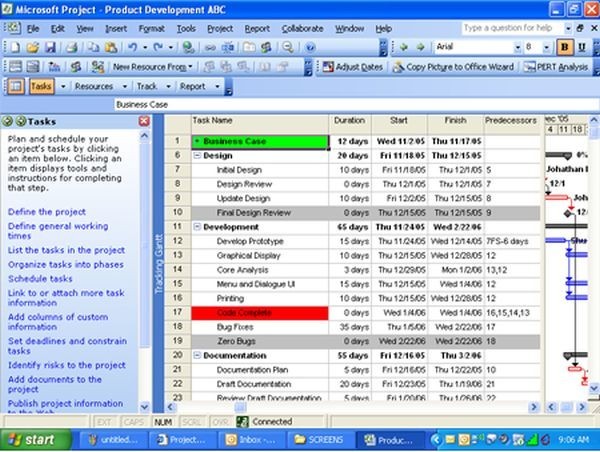
Task: Open the Project menu
Action: click(x=220, y=29)
